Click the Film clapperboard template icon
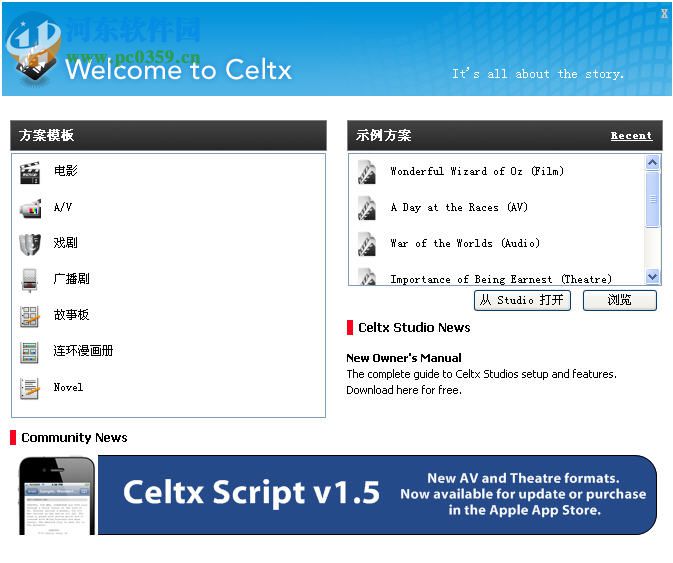The height and width of the screenshot is (563, 673). (x=30, y=173)
